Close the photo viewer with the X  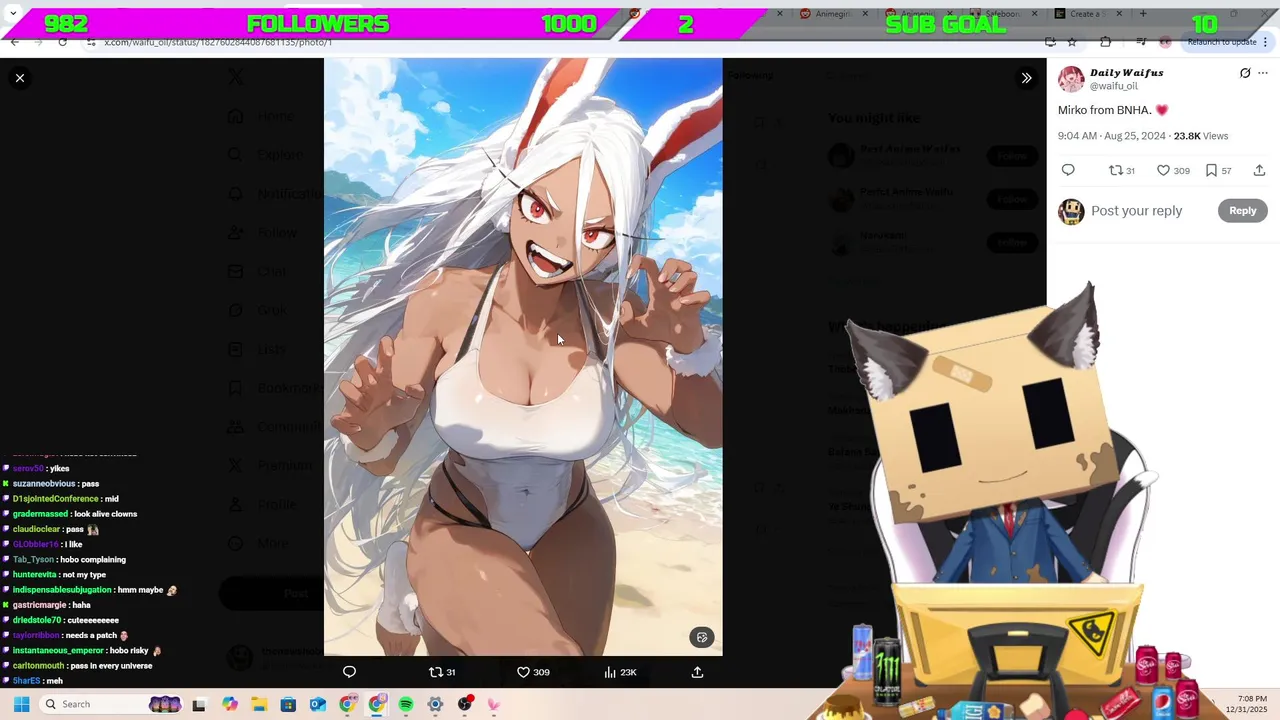20,78
